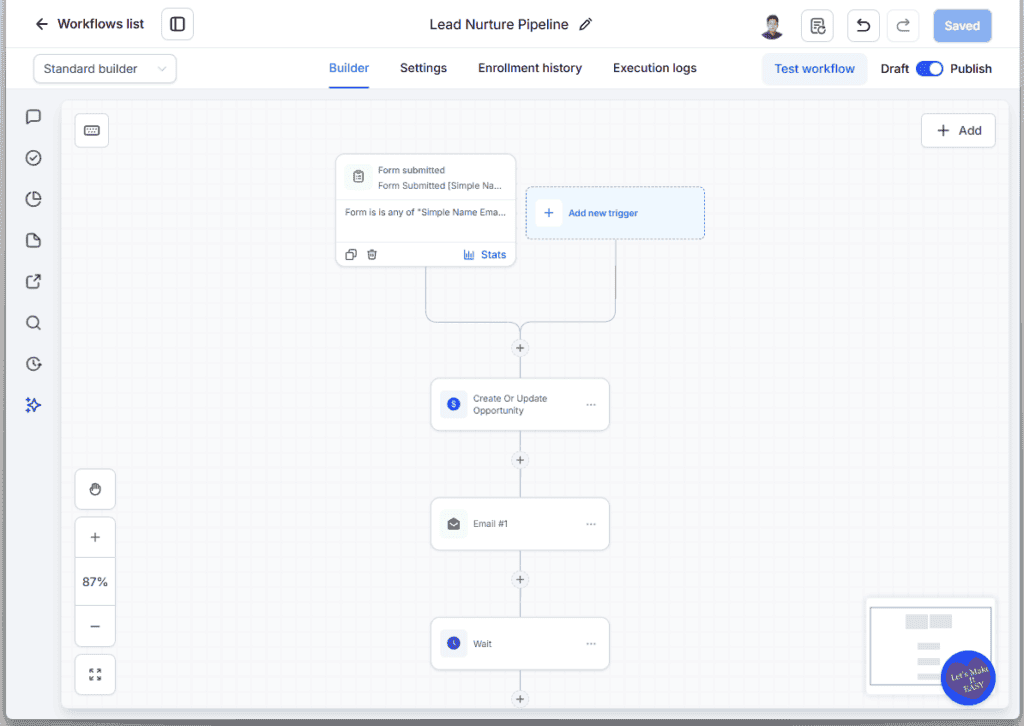Select the Form submitted trigger card
The width and height of the screenshot is (1024, 726).
tap(426, 210)
